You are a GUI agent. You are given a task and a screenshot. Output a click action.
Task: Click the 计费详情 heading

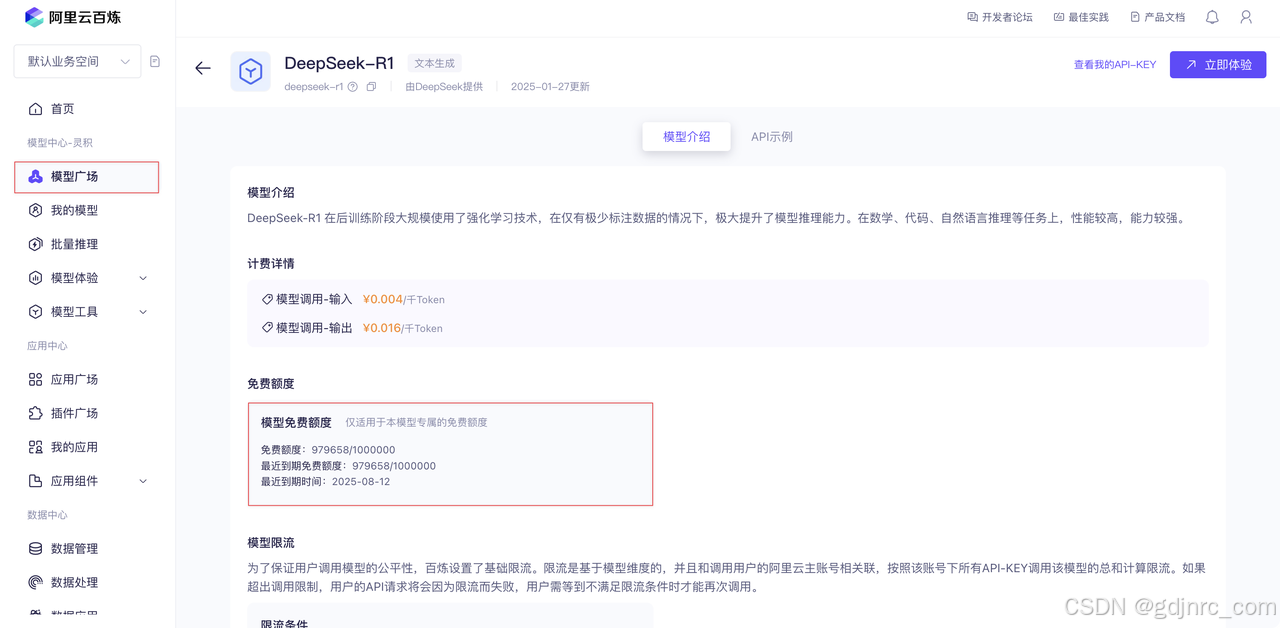tap(271, 264)
